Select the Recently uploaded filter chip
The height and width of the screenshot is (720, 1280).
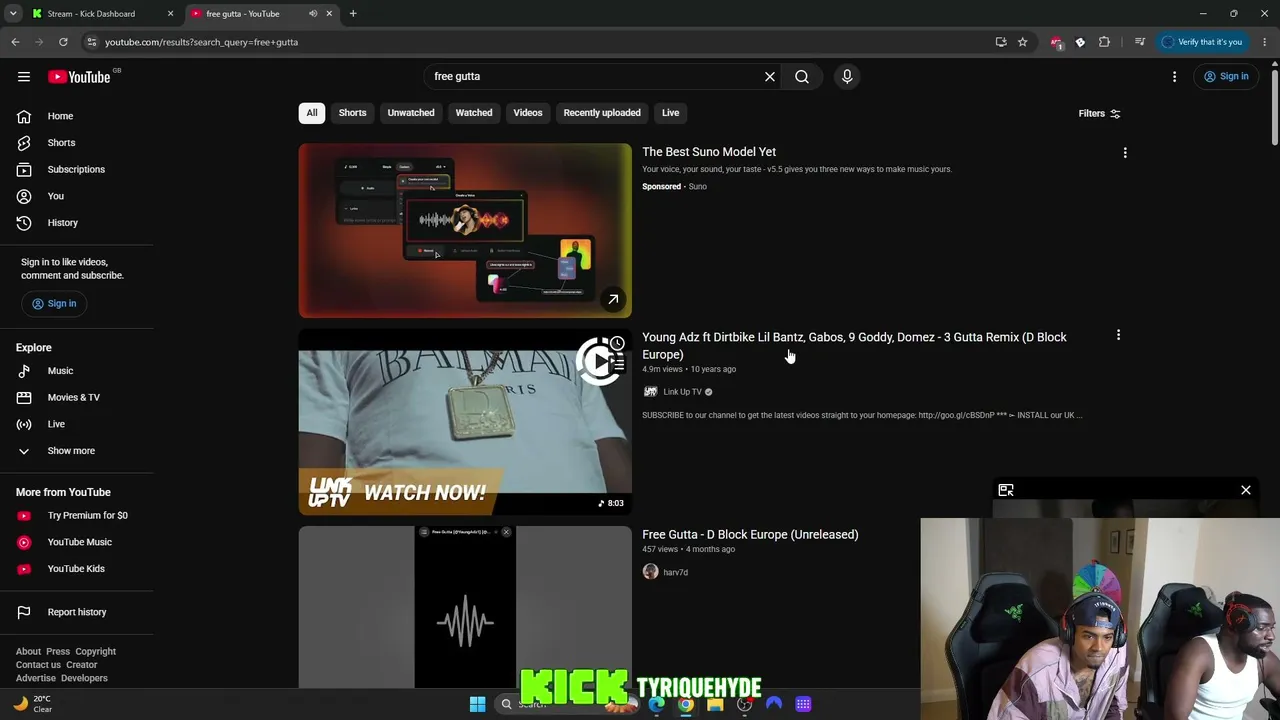click(602, 113)
